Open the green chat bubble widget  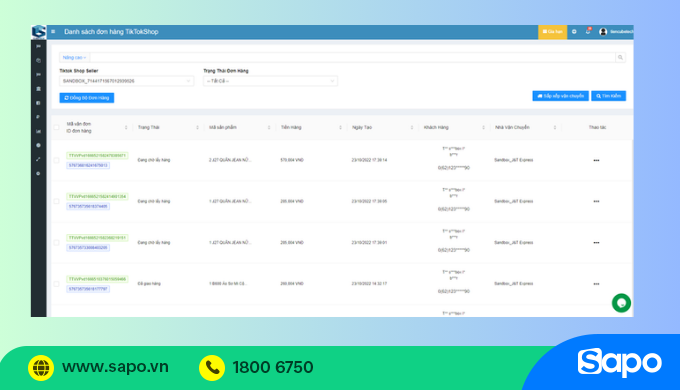tap(621, 303)
